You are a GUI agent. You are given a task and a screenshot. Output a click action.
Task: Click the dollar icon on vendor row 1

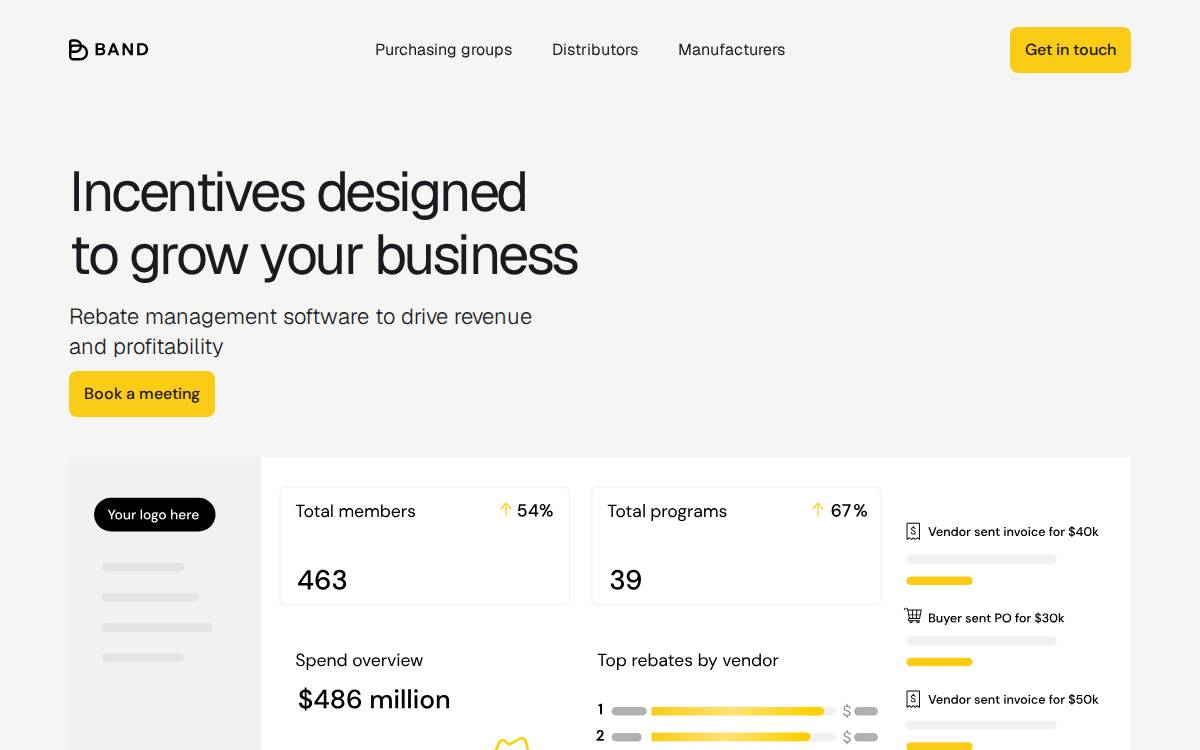pyautogui.click(x=847, y=711)
